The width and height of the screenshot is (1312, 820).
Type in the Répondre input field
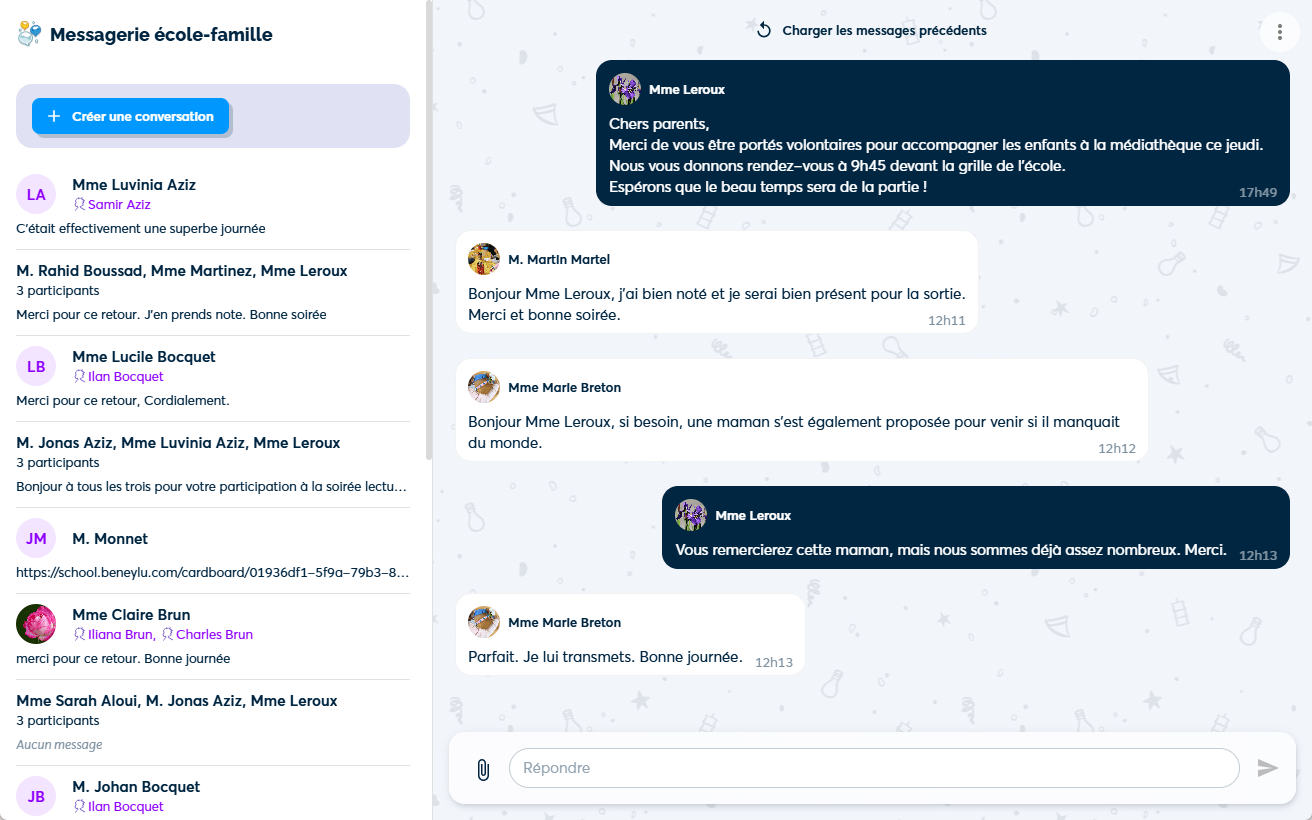(873, 768)
